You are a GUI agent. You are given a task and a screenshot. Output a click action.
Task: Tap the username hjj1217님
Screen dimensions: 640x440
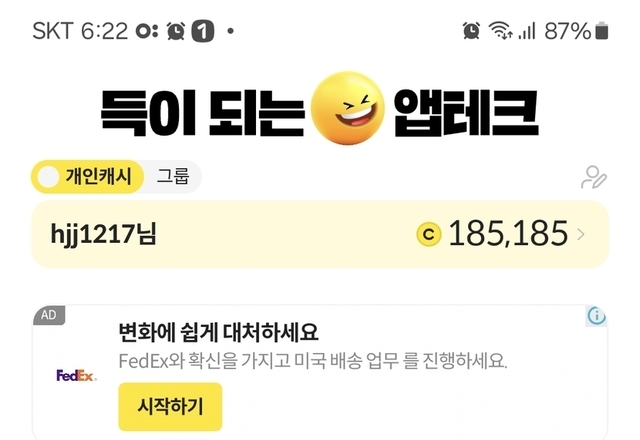coord(104,235)
